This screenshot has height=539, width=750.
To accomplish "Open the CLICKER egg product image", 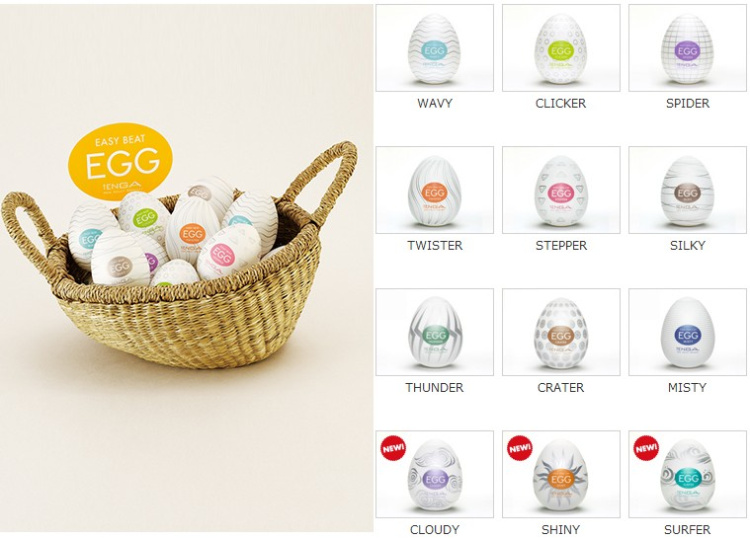I will pyautogui.click(x=561, y=48).
